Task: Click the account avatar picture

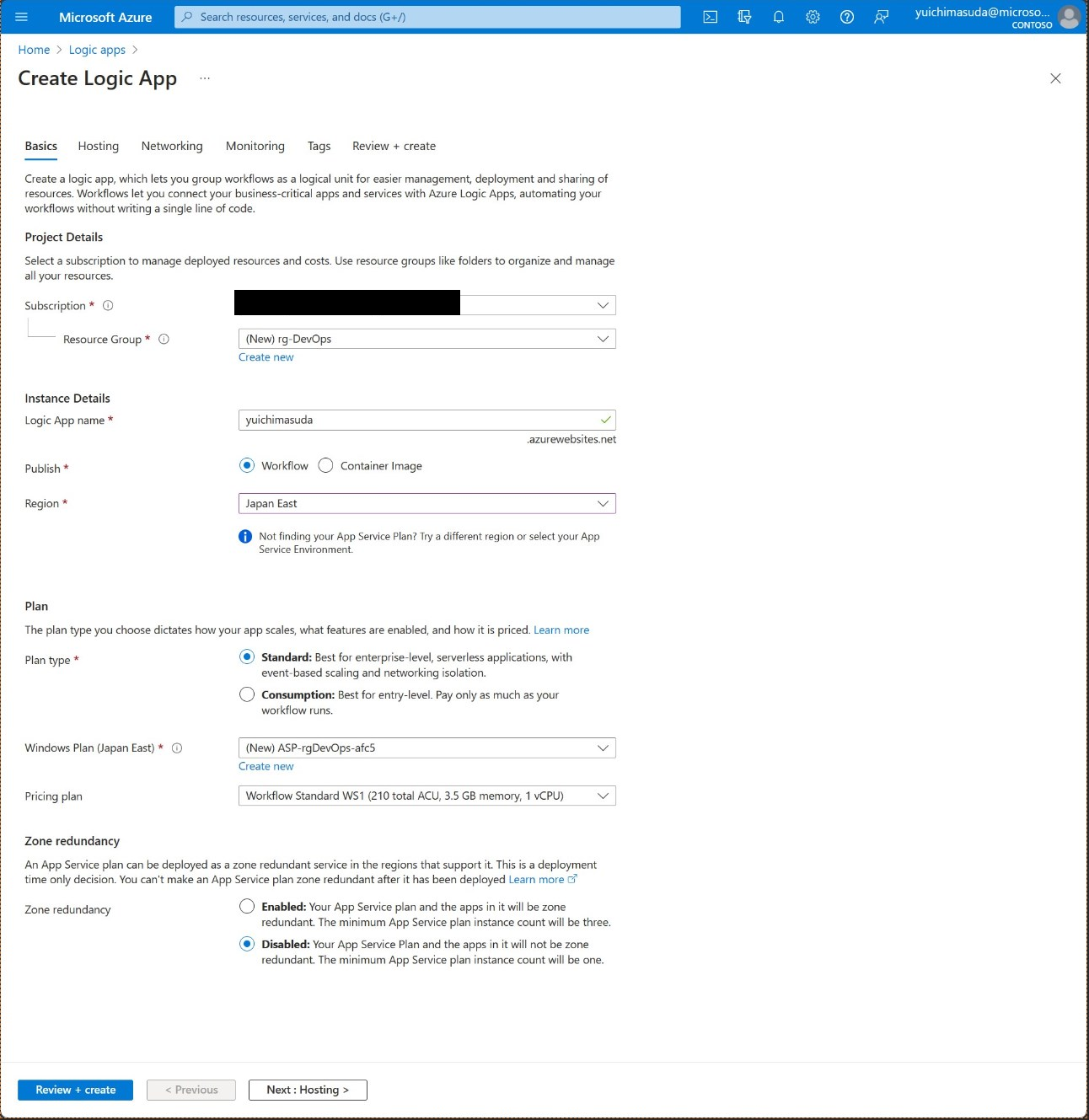Action: click(1069, 17)
